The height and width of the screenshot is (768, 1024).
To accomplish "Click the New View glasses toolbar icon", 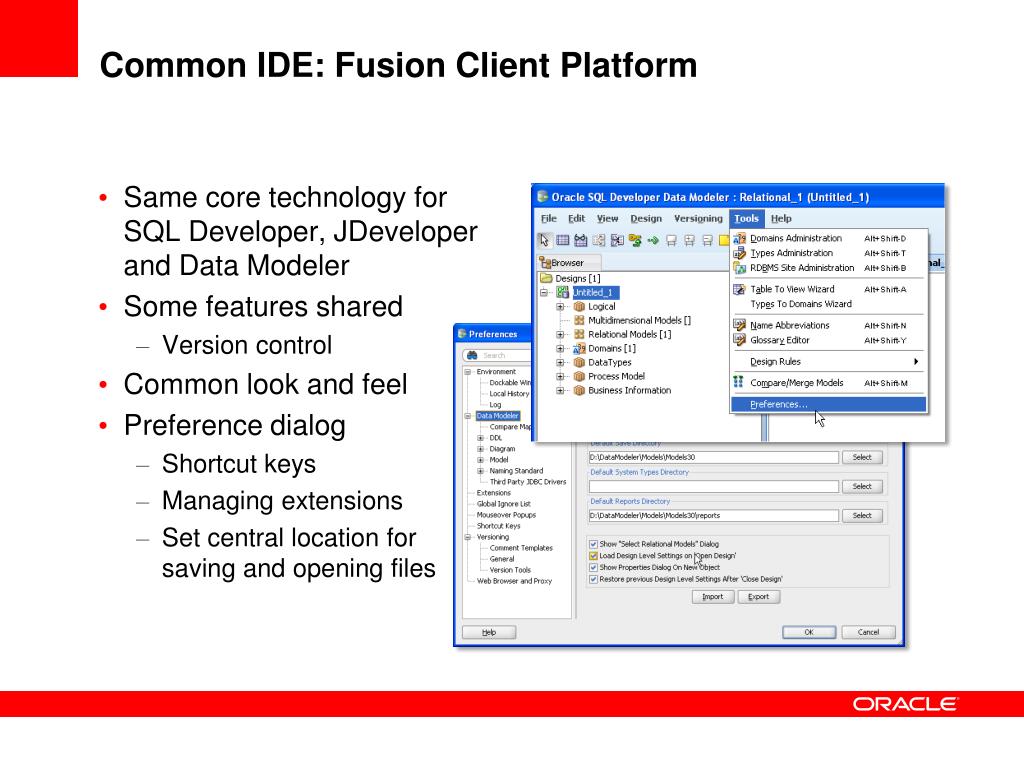I will [x=581, y=240].
